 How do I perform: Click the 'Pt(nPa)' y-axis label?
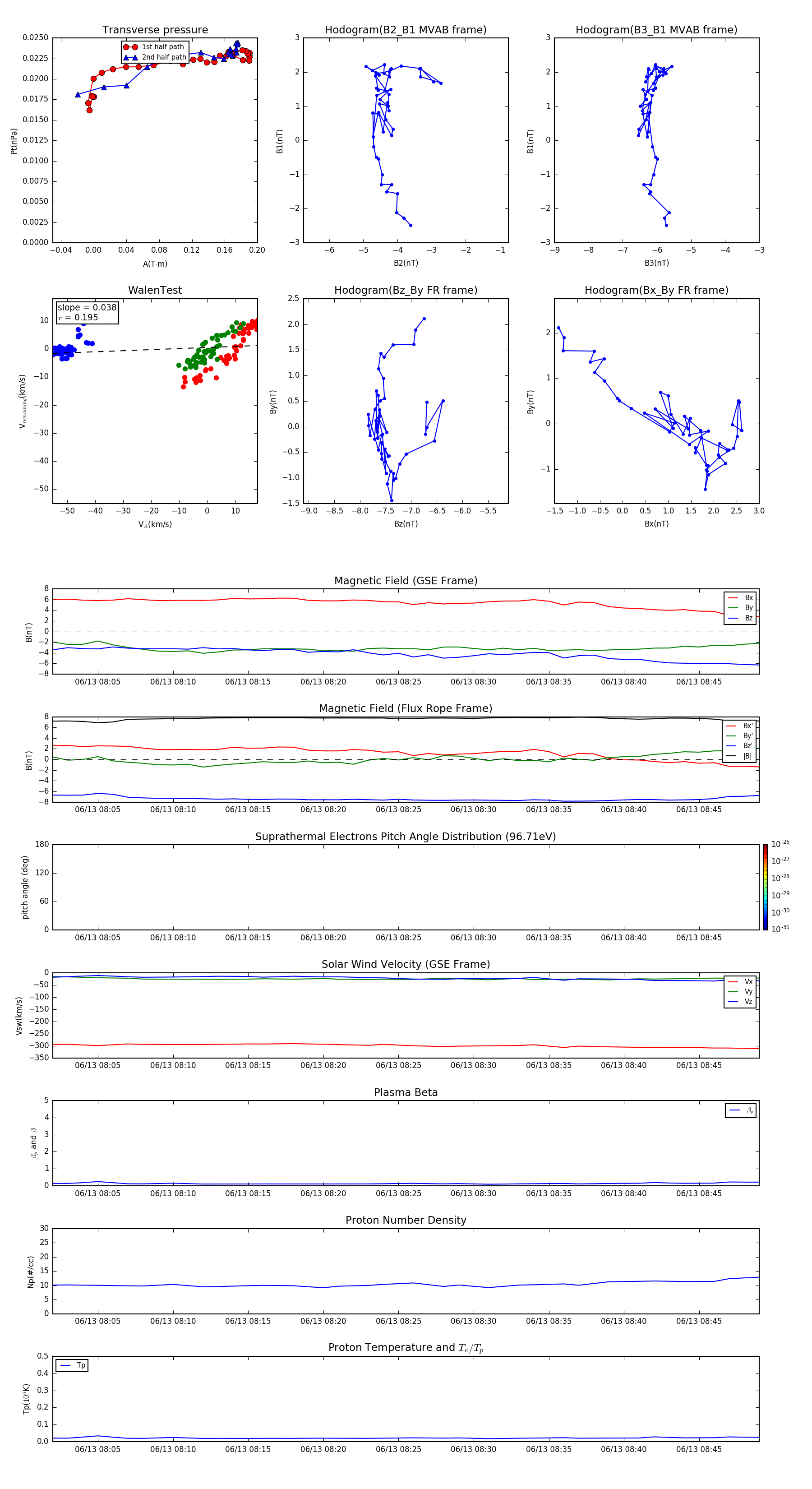pyautogui.click(x=14, y=141)
